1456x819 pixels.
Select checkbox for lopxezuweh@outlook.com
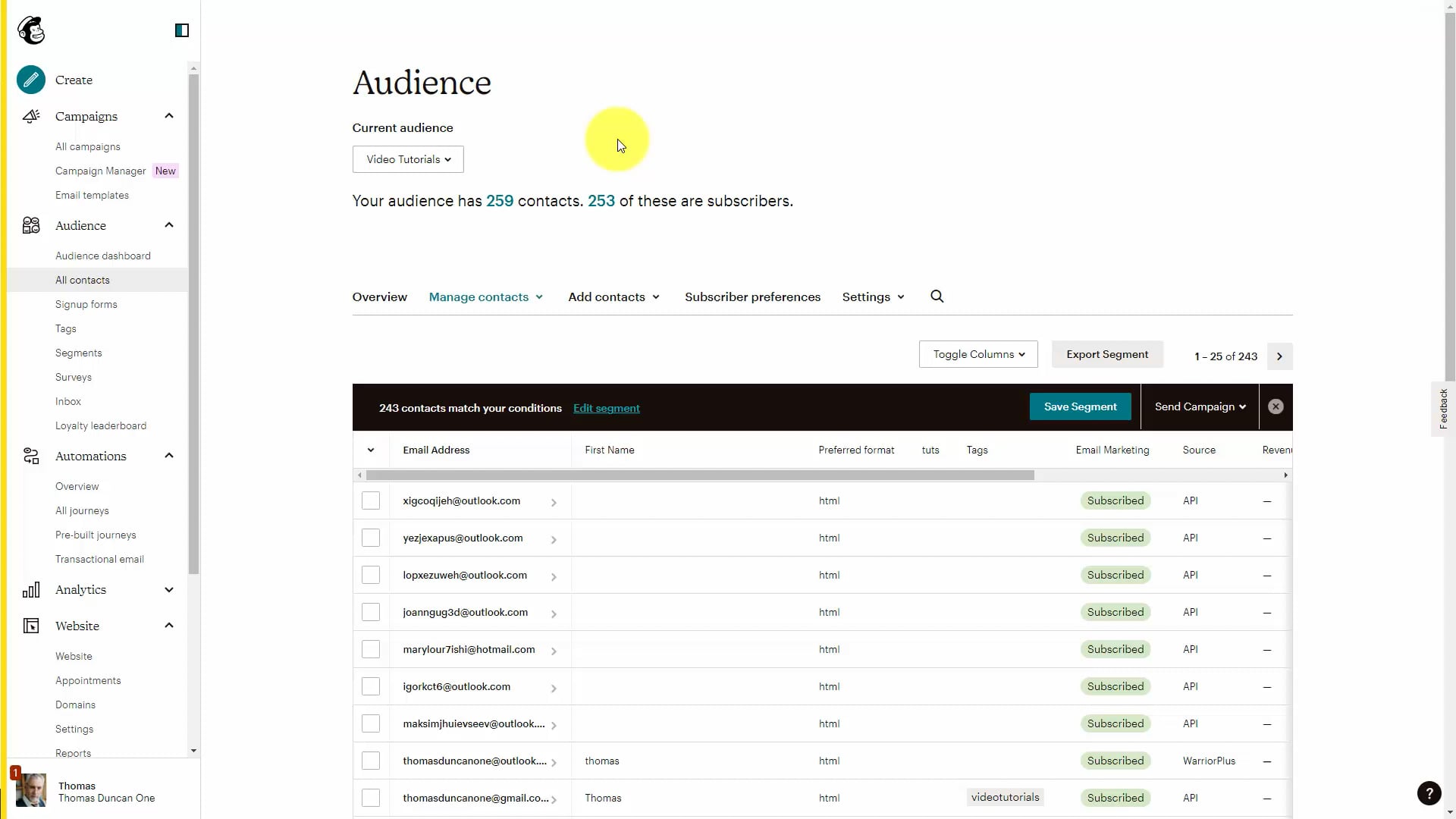[x=371, y=575]
